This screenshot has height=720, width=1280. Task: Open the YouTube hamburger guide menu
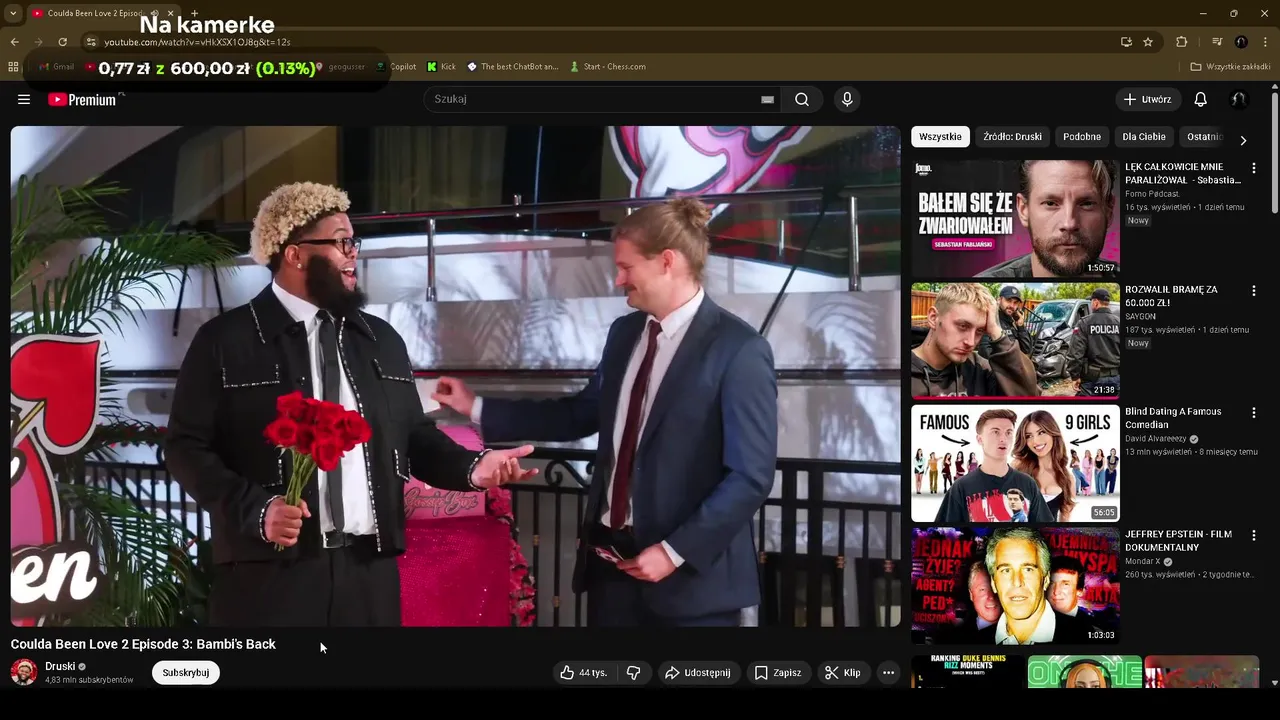click(24, 99)
